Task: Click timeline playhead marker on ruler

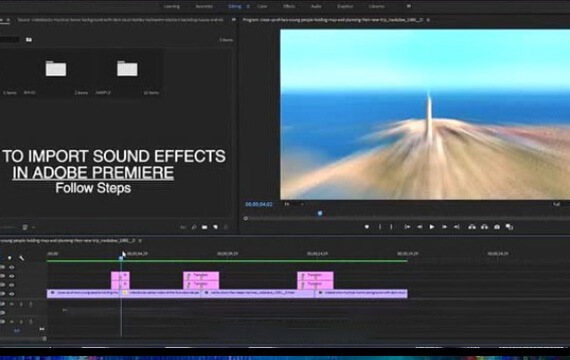Action: pyautogui.click(x=121, y=258)
